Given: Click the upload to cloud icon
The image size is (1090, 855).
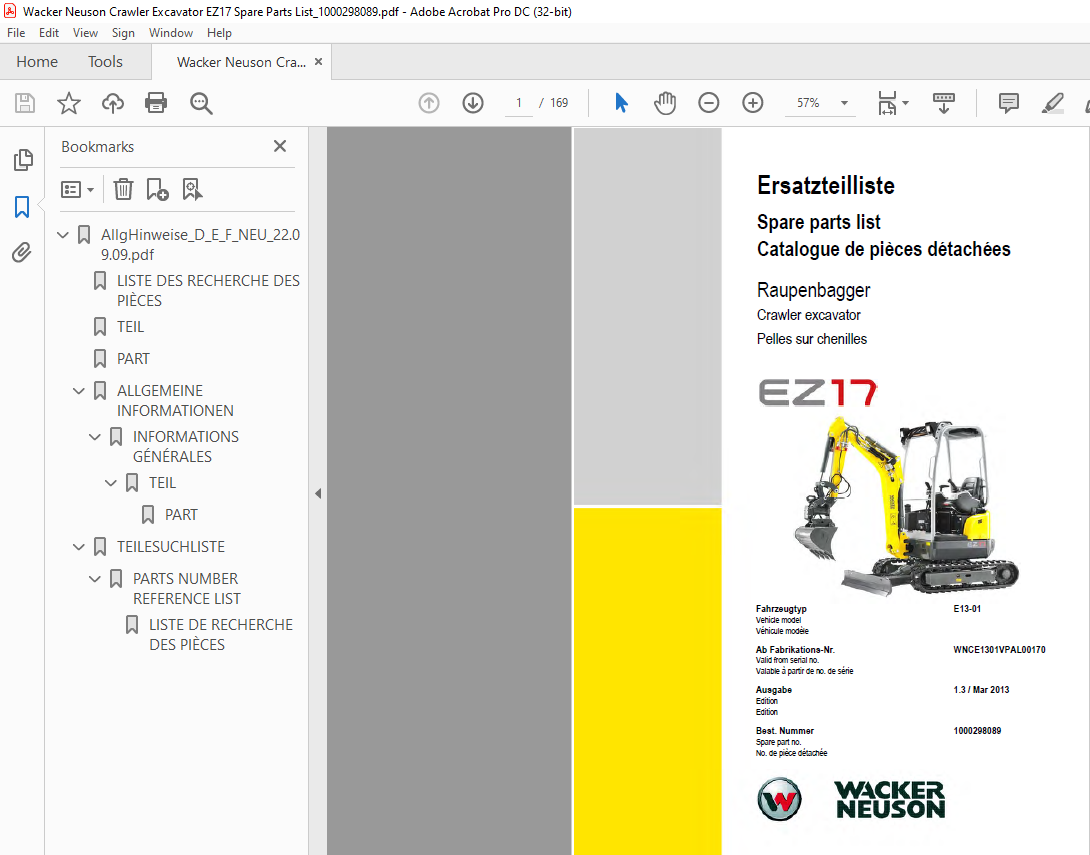Looking at the screenshot, I should 113,103.
